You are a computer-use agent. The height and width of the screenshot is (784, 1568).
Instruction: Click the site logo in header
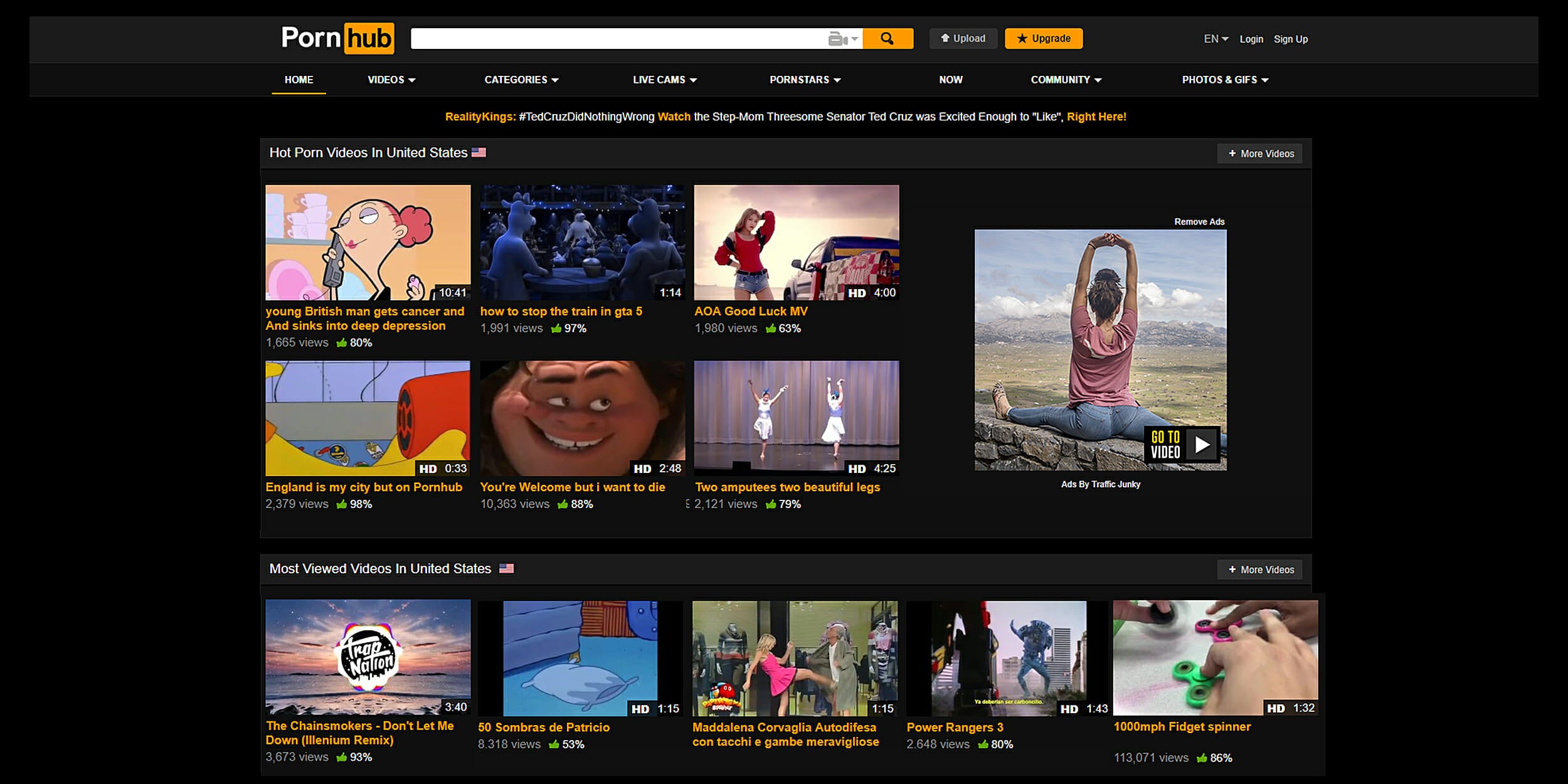tap(337, 38)
